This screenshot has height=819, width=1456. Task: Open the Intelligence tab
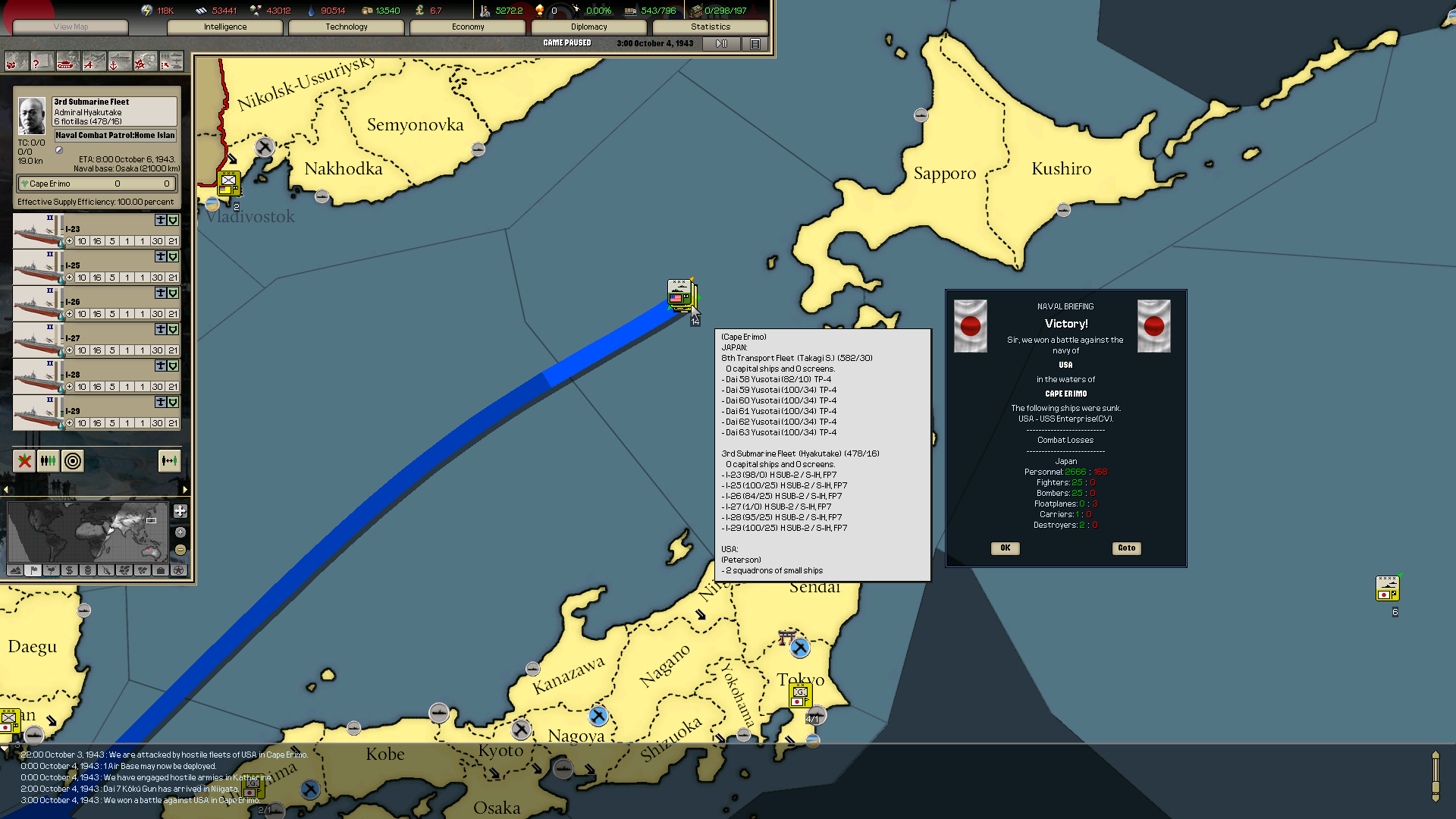pos(225,27)
